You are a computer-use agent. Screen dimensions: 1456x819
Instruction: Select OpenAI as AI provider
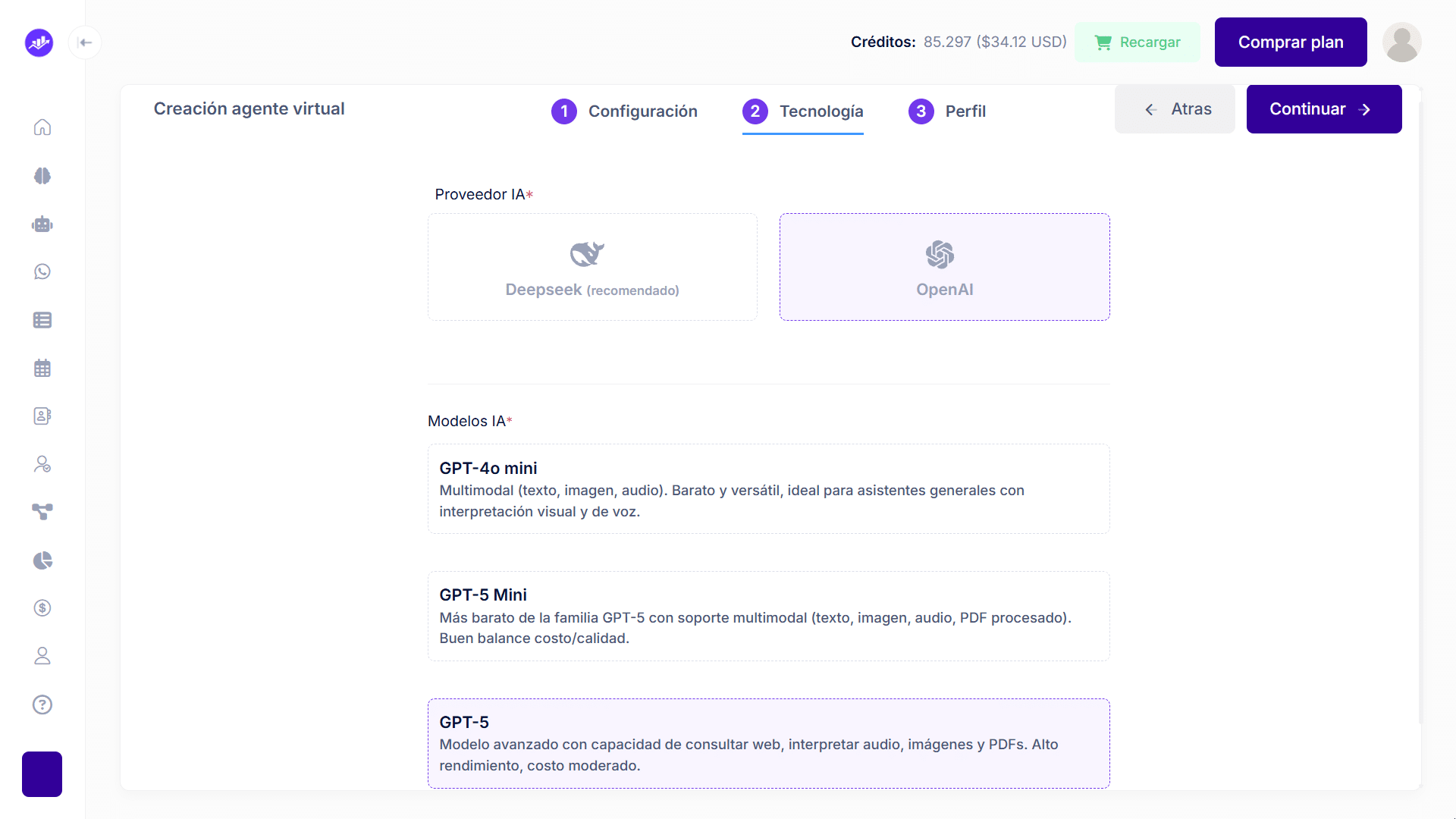pyautogui.click(x=945, y=267)
